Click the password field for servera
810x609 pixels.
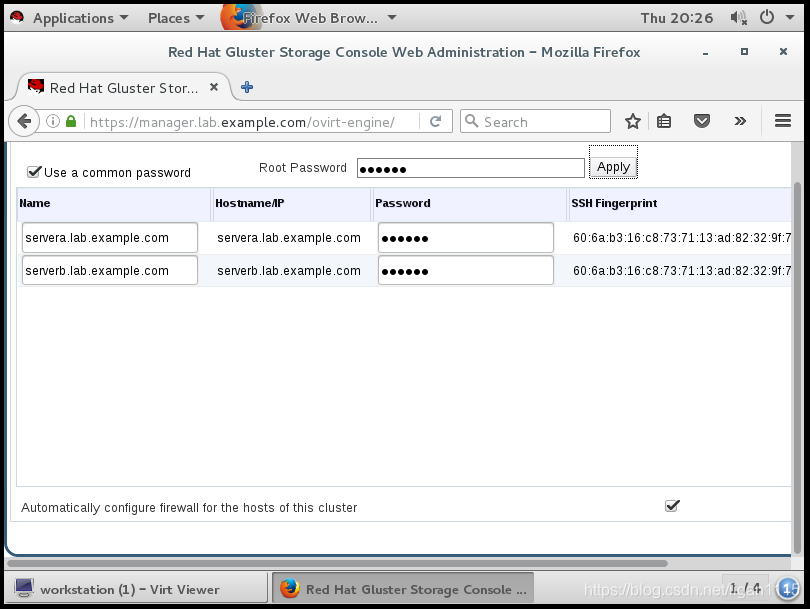pos(465,238)
